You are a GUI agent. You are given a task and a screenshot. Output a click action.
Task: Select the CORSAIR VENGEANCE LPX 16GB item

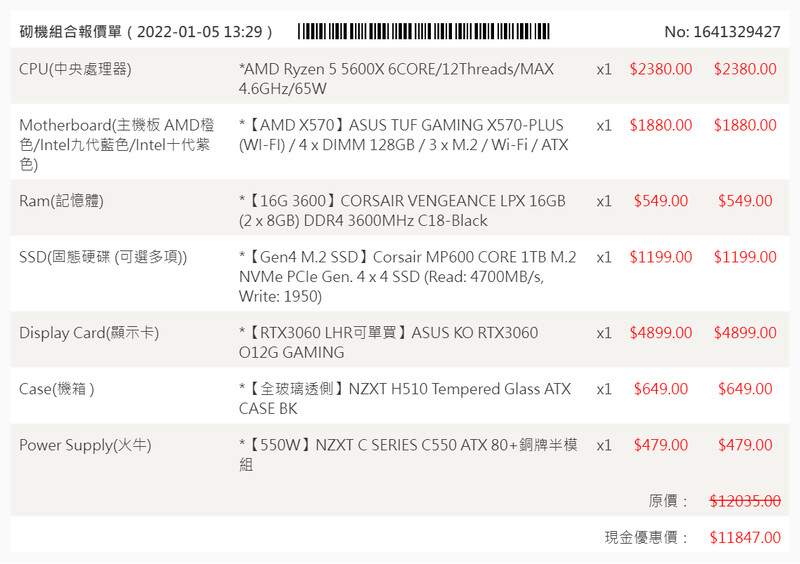tap(402, 211)
